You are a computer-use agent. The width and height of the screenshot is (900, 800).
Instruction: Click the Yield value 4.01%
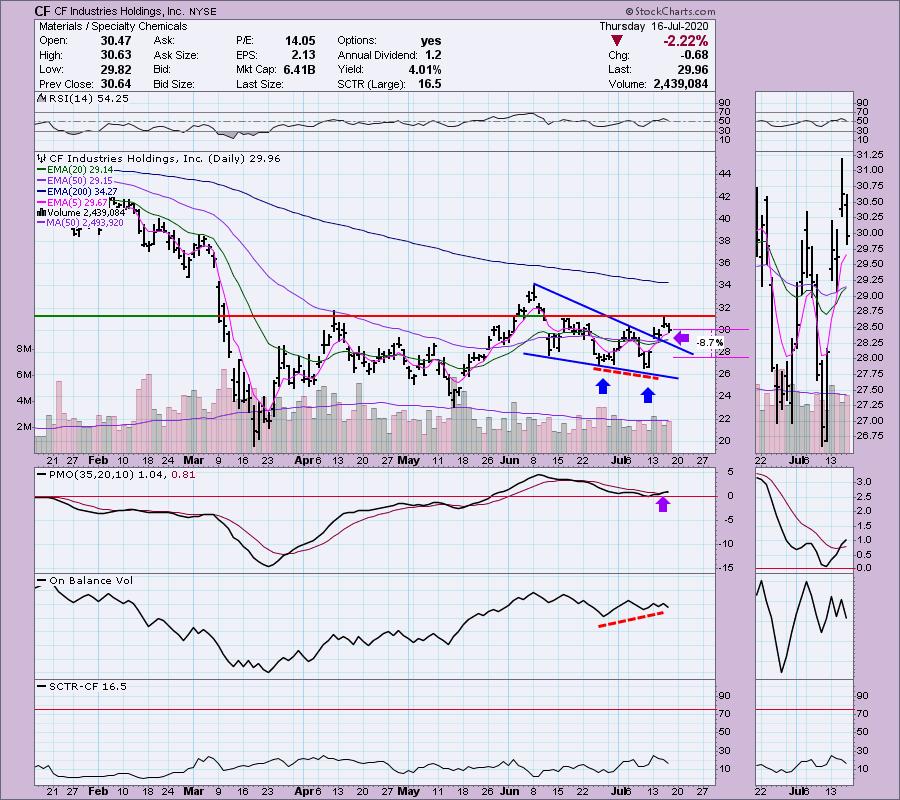pyautogui.click(x=425, y=69)
